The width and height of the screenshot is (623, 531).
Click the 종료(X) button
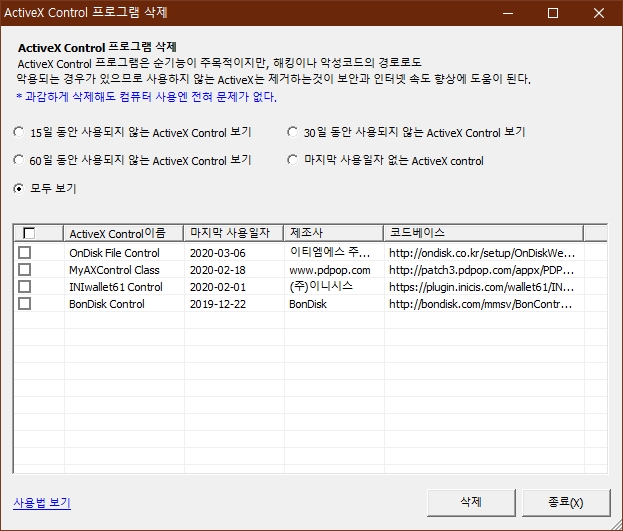click(566, 502)
